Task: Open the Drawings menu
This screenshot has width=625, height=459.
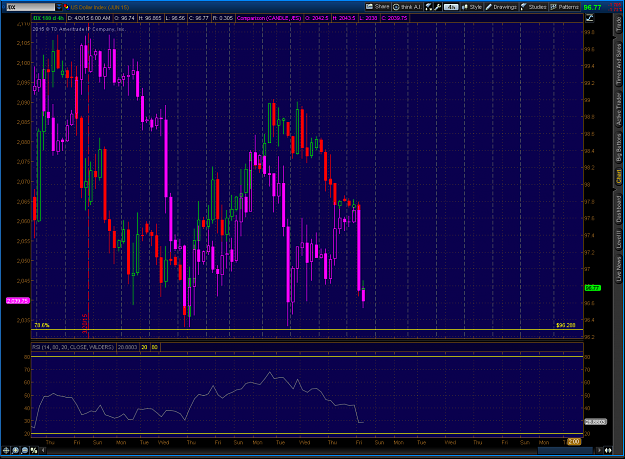Action: click(501, 7)
